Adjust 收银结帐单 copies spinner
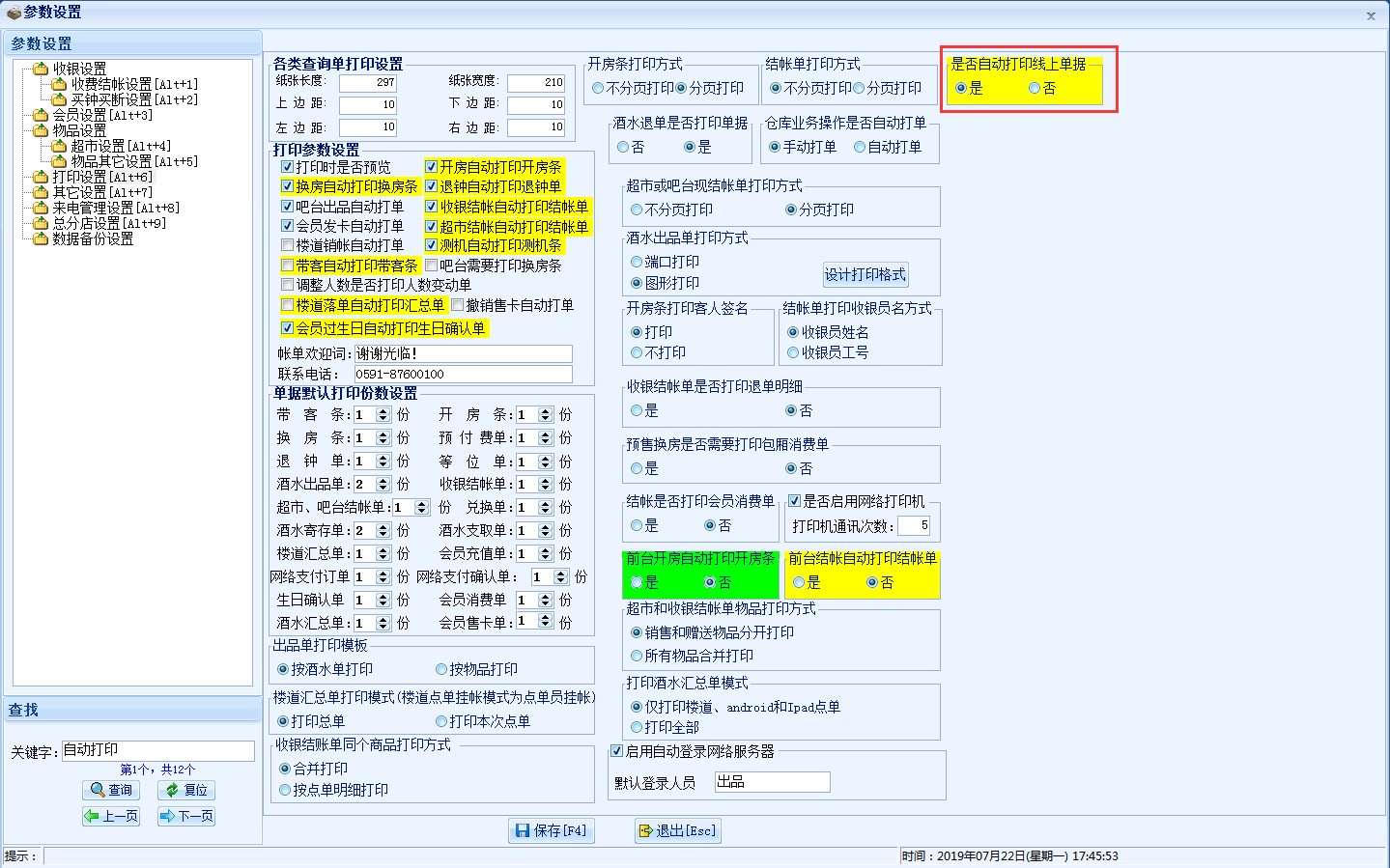This screenshot has width=1390, height=868. click(545, 484)
